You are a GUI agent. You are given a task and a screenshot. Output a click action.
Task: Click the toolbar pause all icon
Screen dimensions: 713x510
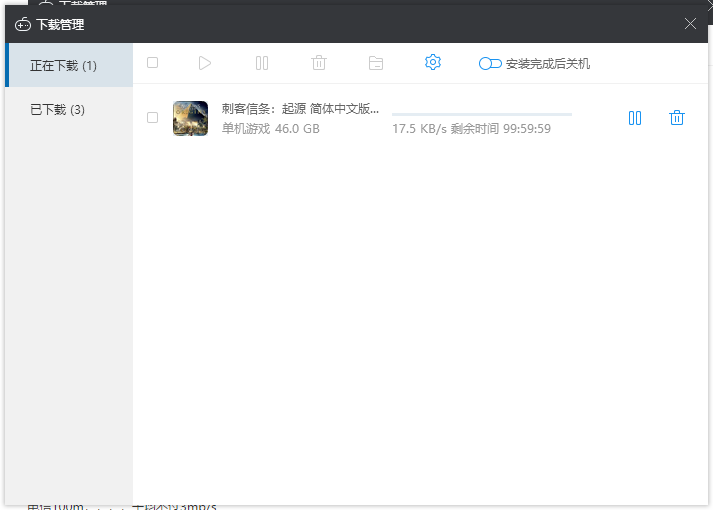(x=262, y=63)
